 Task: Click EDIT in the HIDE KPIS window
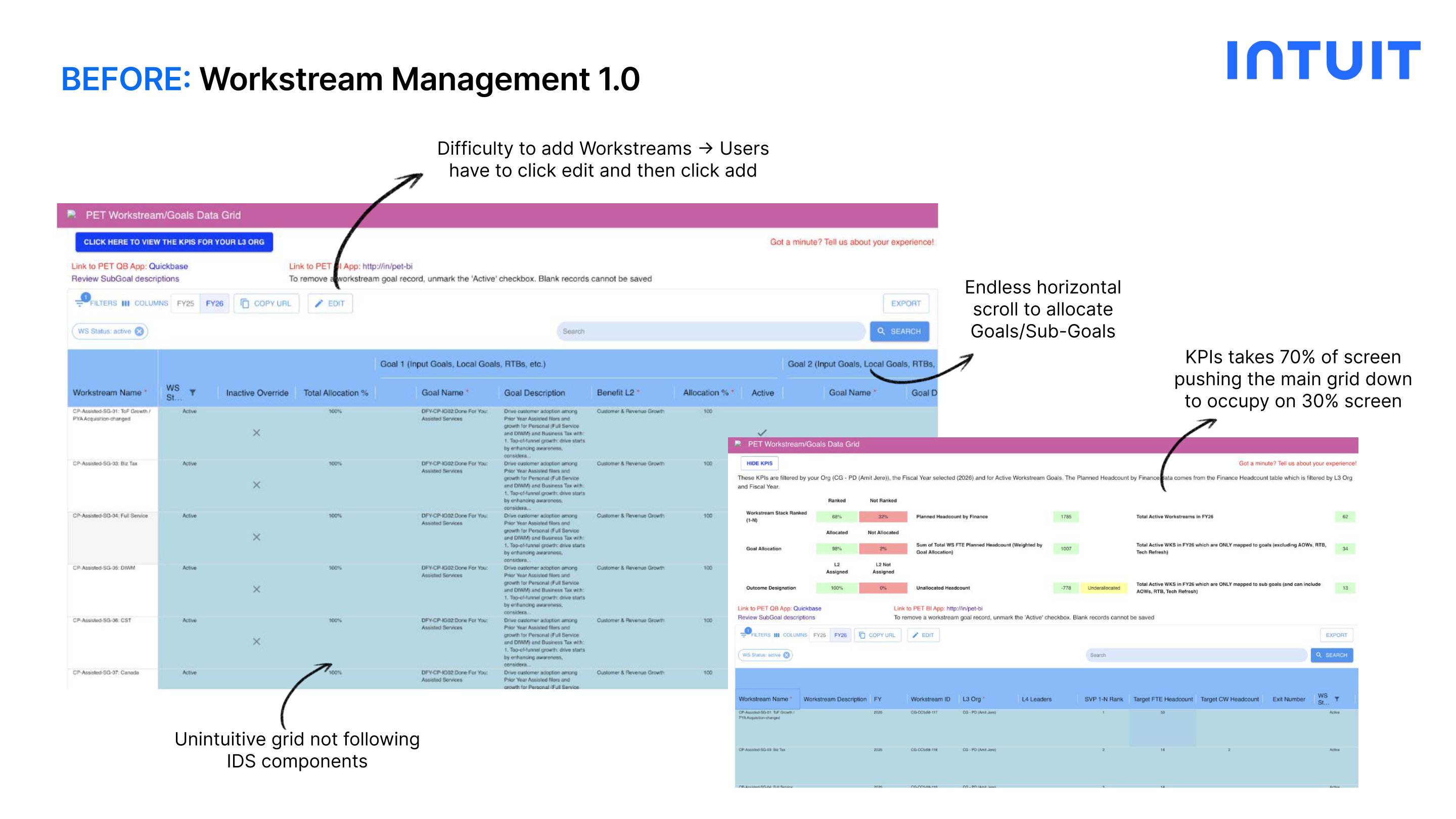(923, 635)
